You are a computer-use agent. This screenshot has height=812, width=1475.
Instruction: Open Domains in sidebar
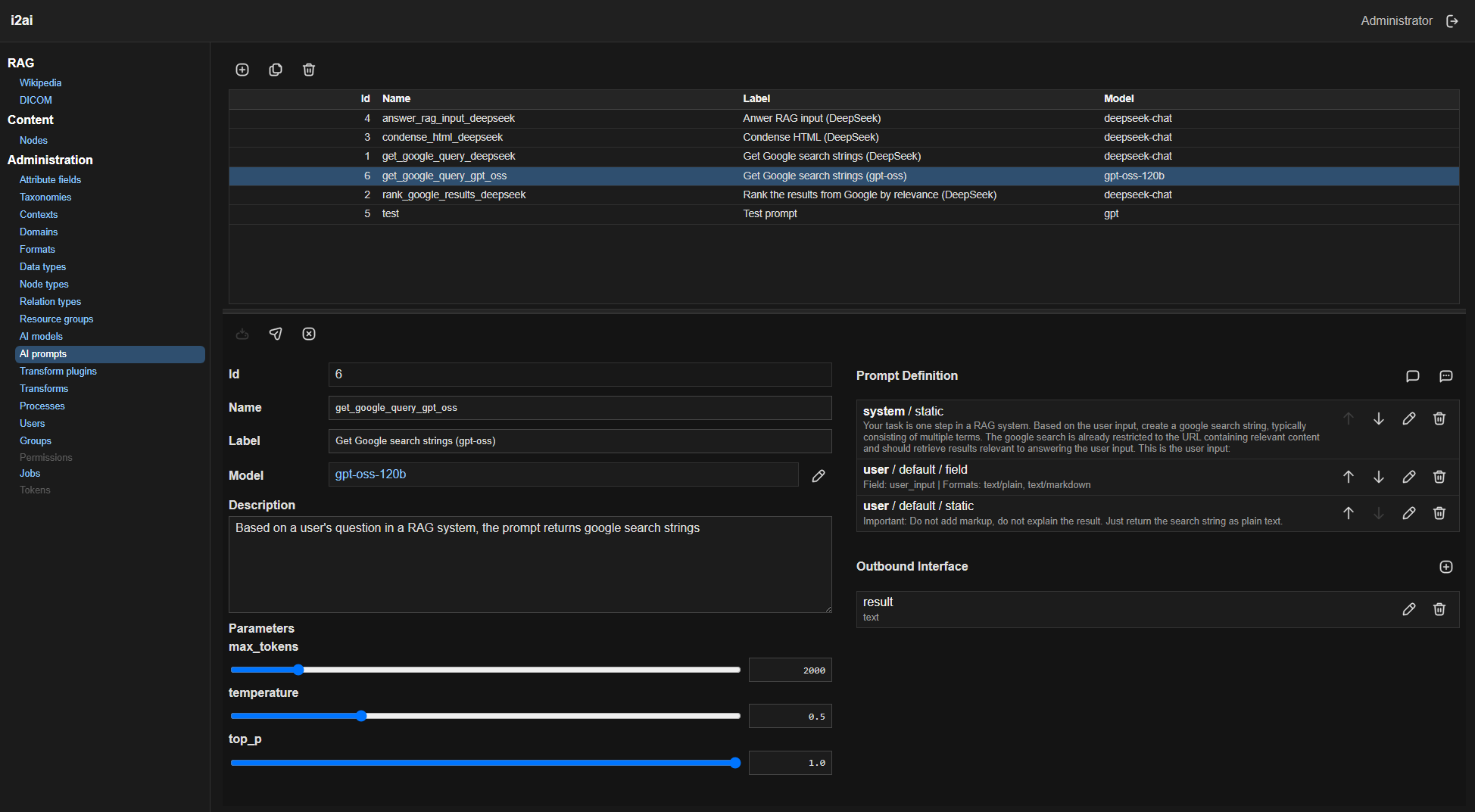39,232
